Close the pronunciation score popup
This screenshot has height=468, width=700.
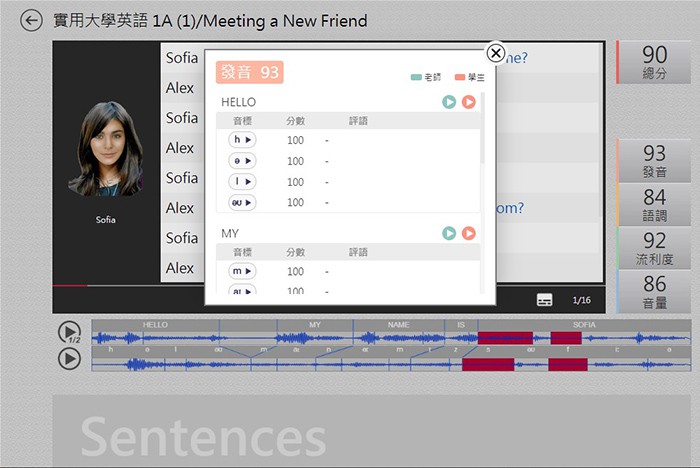(x=495, y=53)
